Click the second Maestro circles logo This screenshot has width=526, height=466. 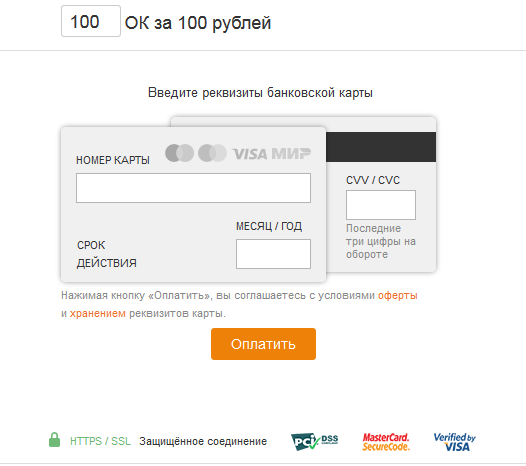212,153
